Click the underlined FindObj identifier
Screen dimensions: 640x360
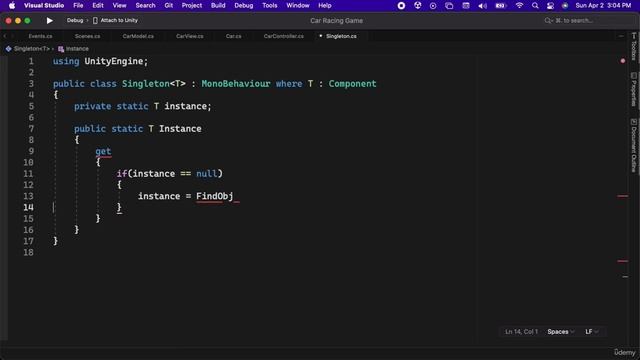pyautogui.click(x=215, y=196)
